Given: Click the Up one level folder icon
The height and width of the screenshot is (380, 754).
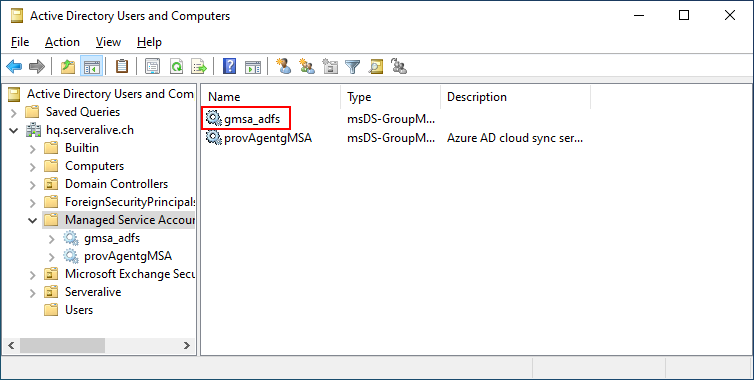Looking at the screenshot, I should point(68,66).
